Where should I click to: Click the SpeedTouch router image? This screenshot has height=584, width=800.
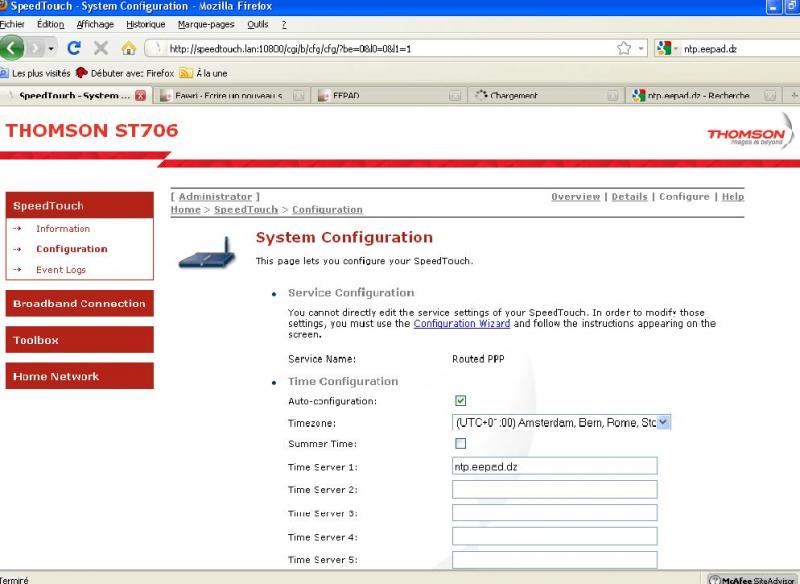pos(207,253)
